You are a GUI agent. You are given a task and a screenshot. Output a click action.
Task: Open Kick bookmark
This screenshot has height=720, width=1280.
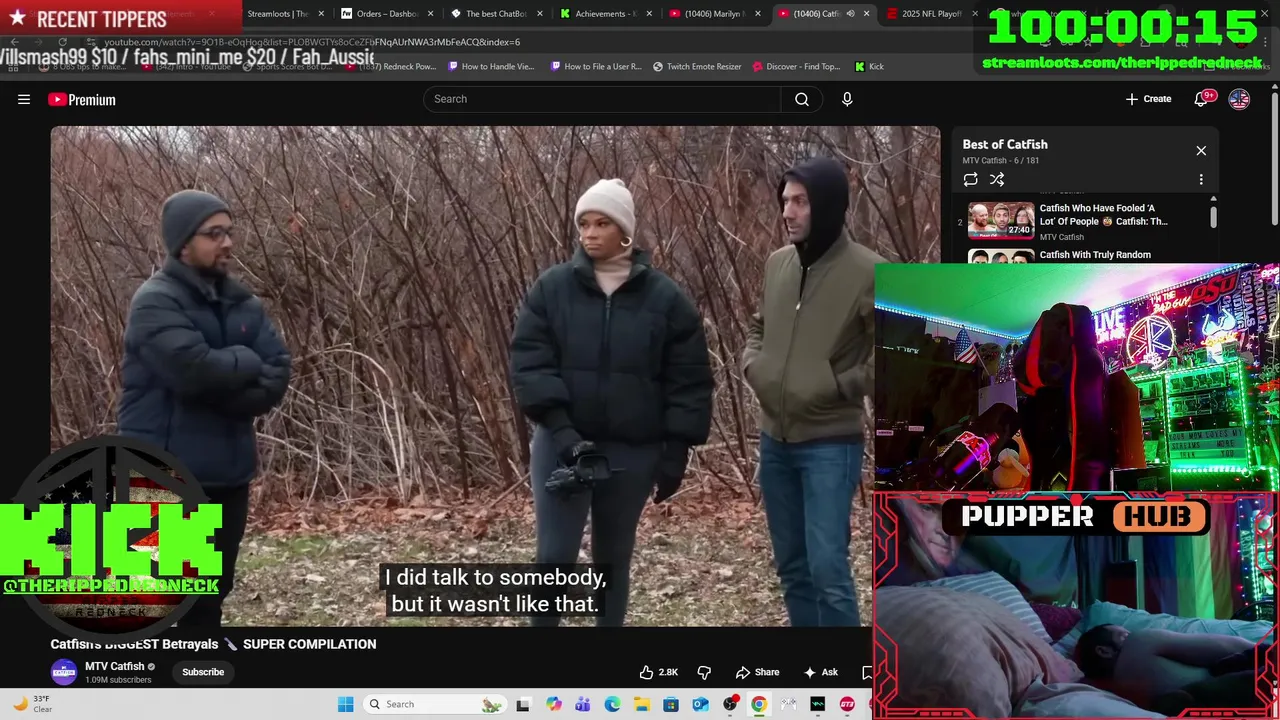pos(869,66)
